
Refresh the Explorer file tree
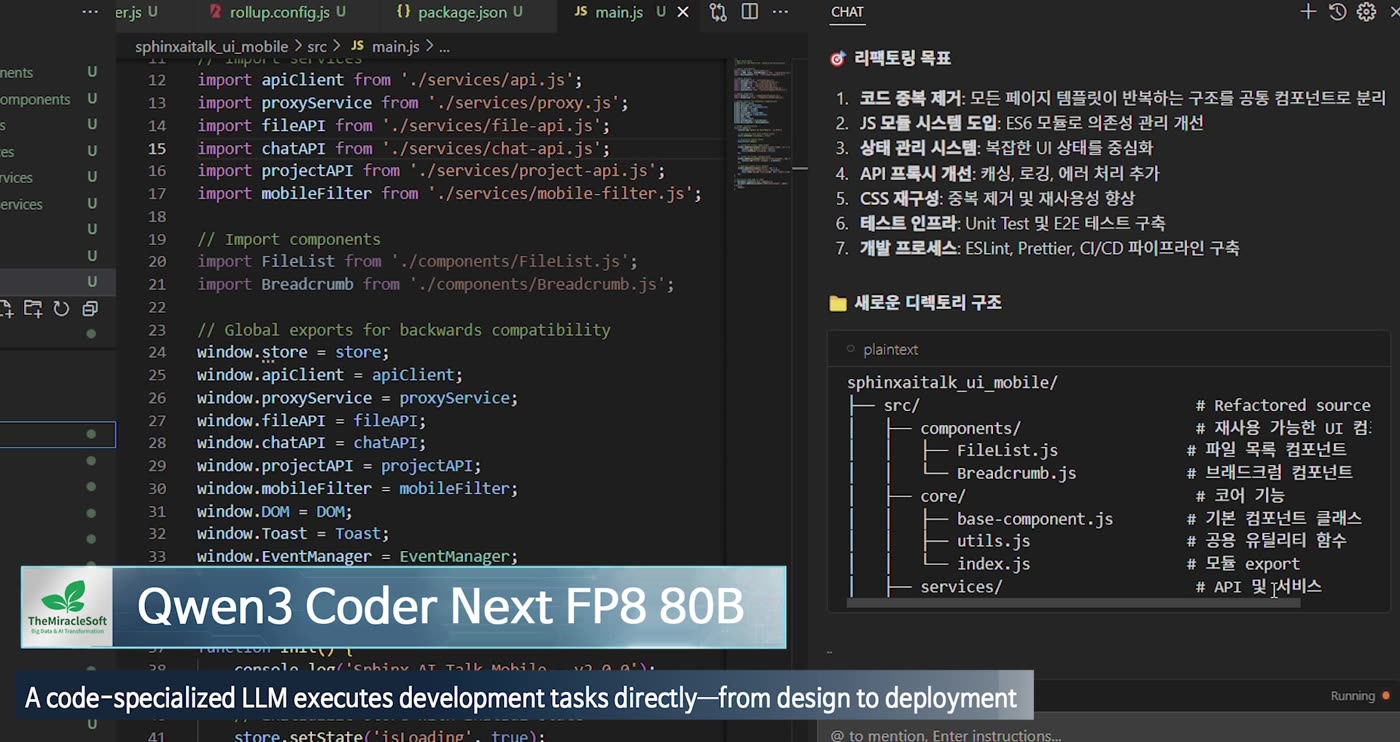point(61,309)
